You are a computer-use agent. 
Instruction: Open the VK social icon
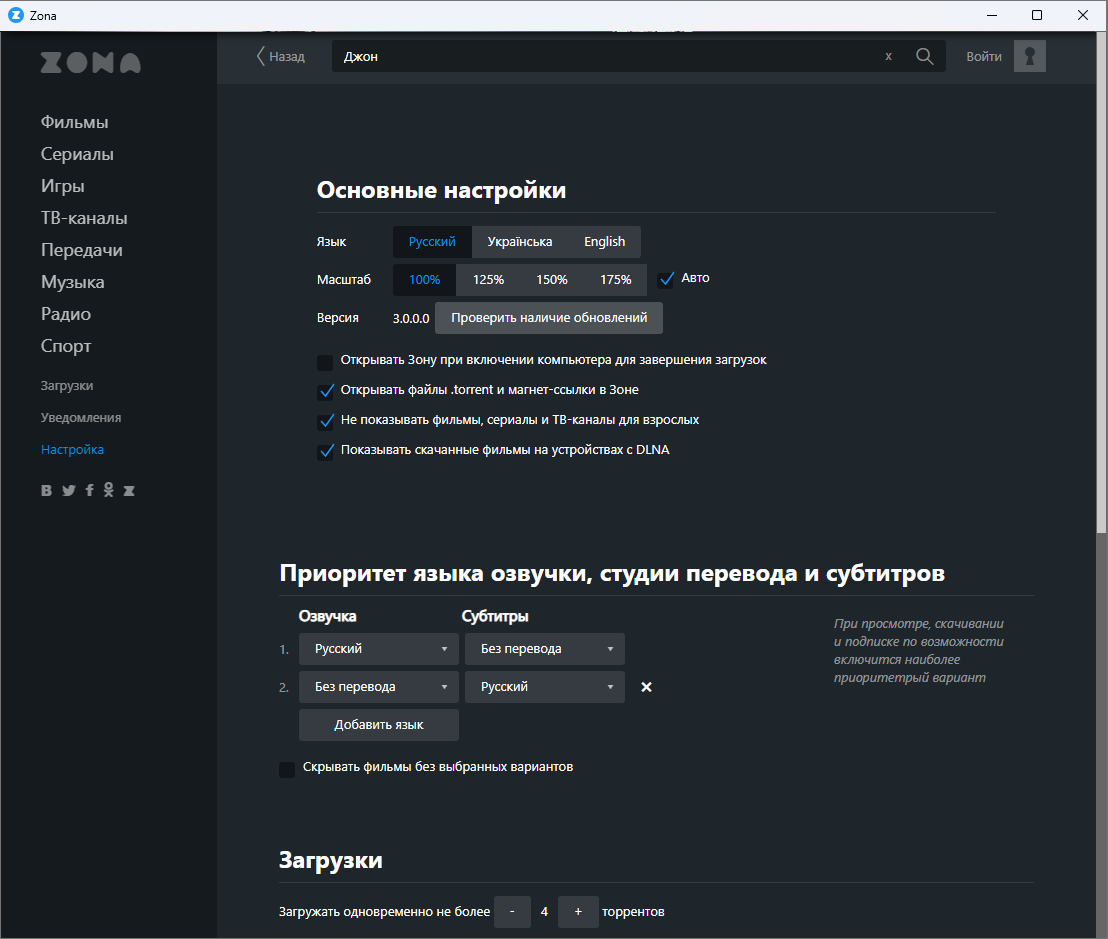point(47,490)
